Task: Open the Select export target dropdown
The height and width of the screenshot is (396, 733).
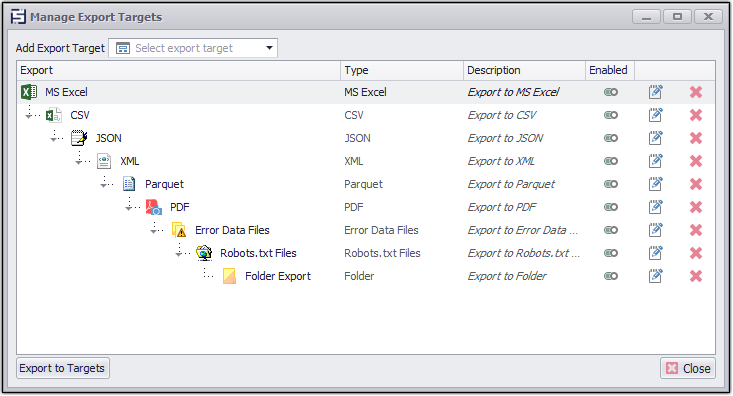Action: click(193, 48)
